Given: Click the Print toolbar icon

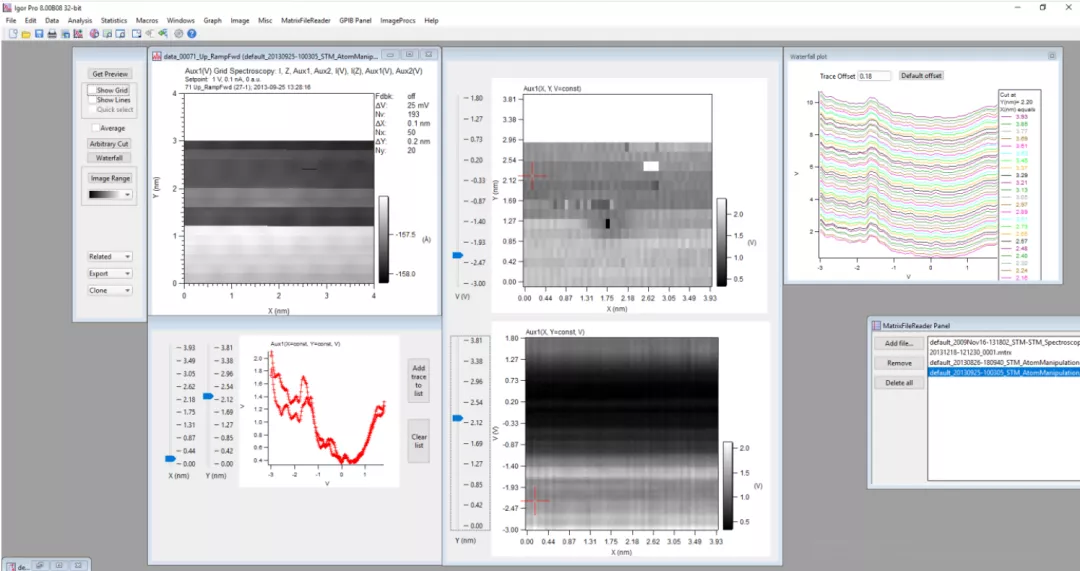Looking at the screenshot, I should (x=52, y=33).
